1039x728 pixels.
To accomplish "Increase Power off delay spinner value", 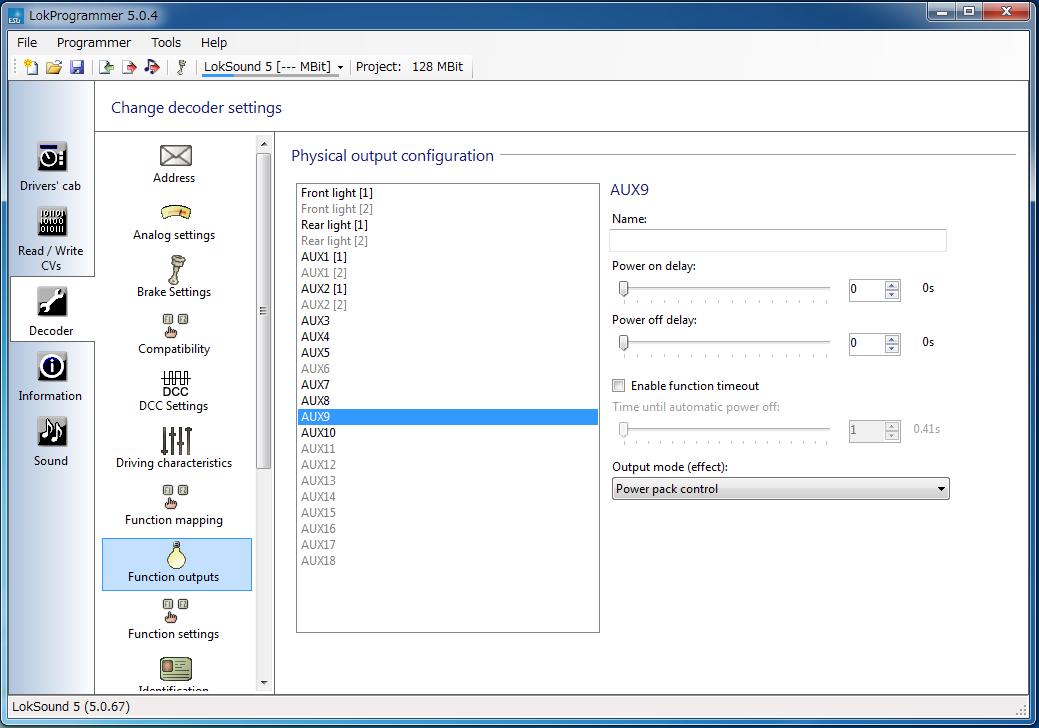I will 892,339.
